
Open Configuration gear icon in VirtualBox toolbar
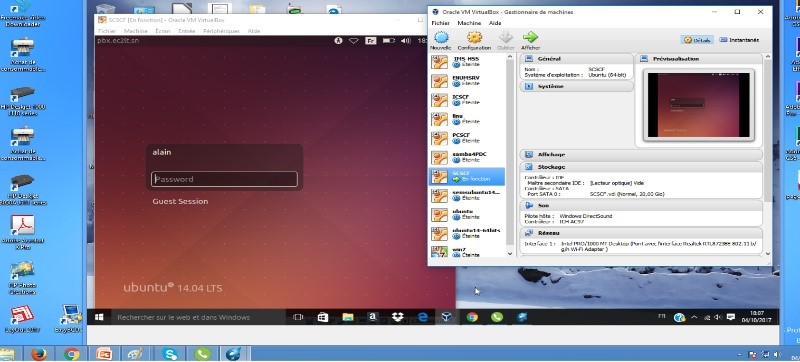pyautogui.click(x=474, y=37)
